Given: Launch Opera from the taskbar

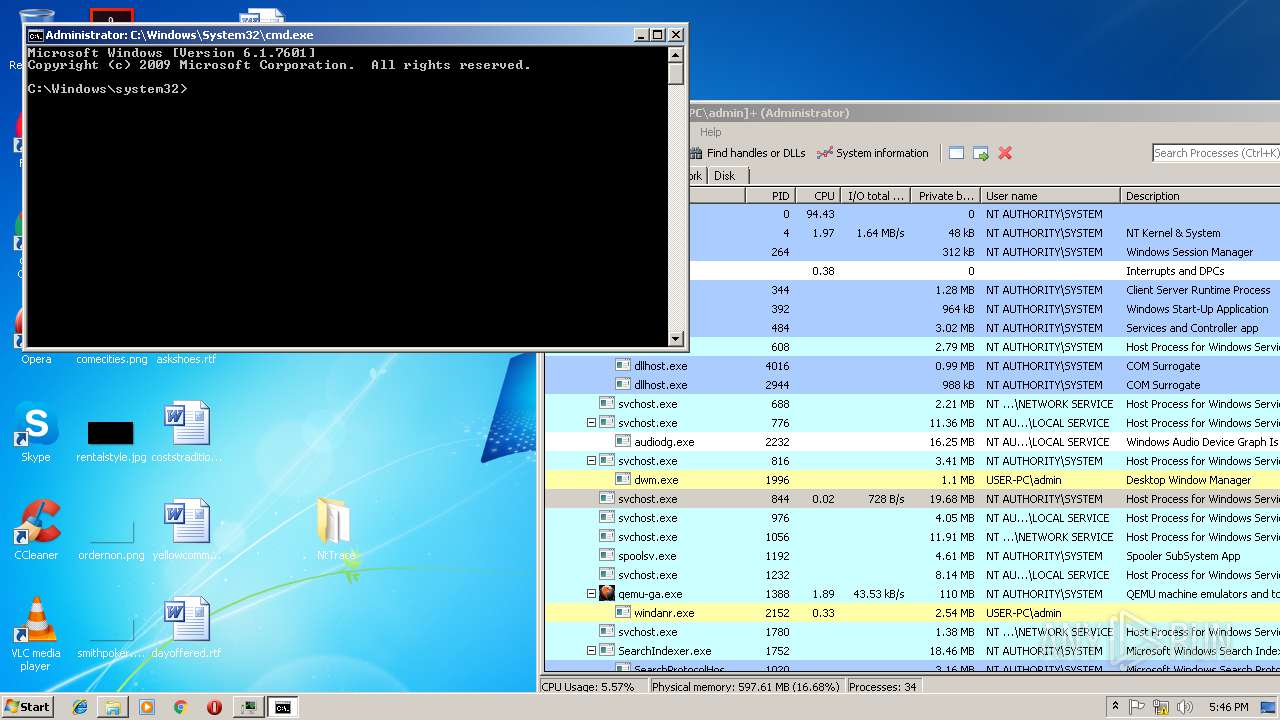Looking at the screenshot, I should [x=214, y=707].
